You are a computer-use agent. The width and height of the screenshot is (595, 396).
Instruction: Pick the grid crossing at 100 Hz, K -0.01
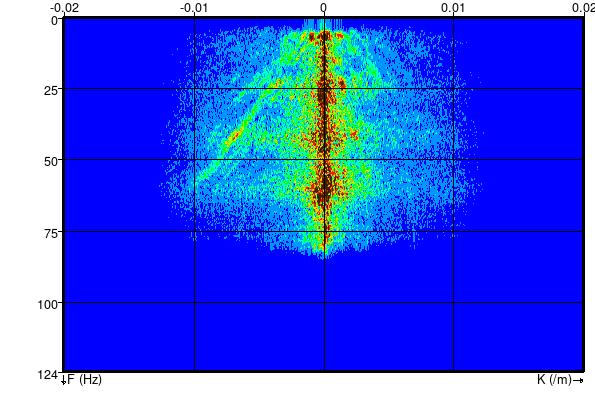pos(195,302)
